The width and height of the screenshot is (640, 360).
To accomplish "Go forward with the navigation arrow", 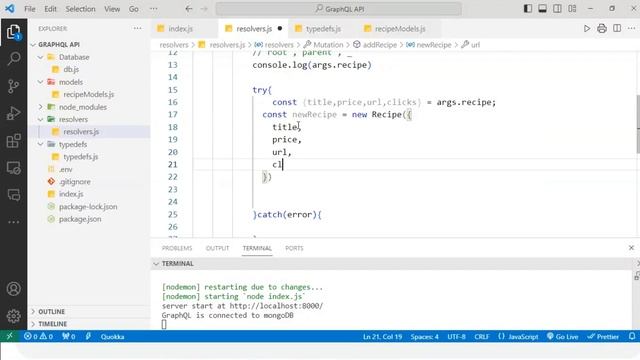I will (x=204, y=9).
